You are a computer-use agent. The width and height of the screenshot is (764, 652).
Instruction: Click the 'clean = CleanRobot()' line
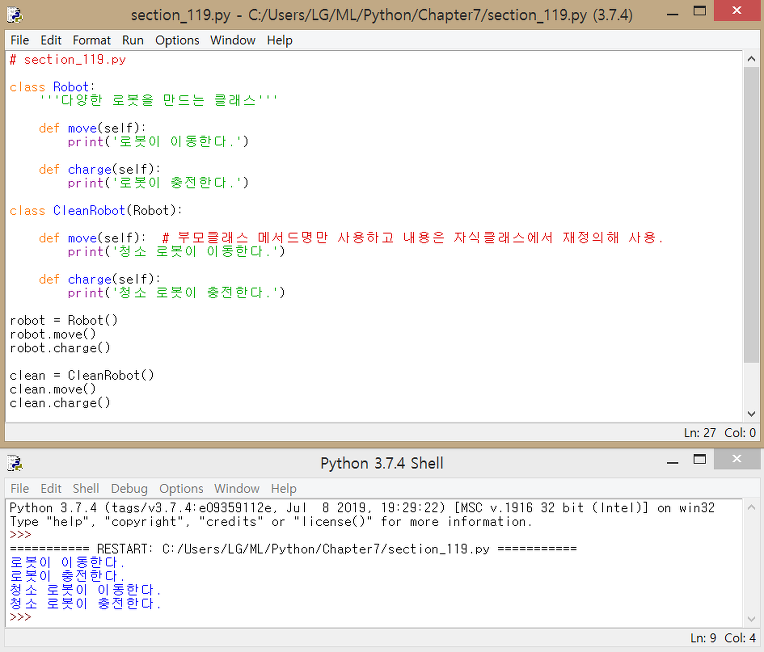pyautogui.click(x=82, y=375)
